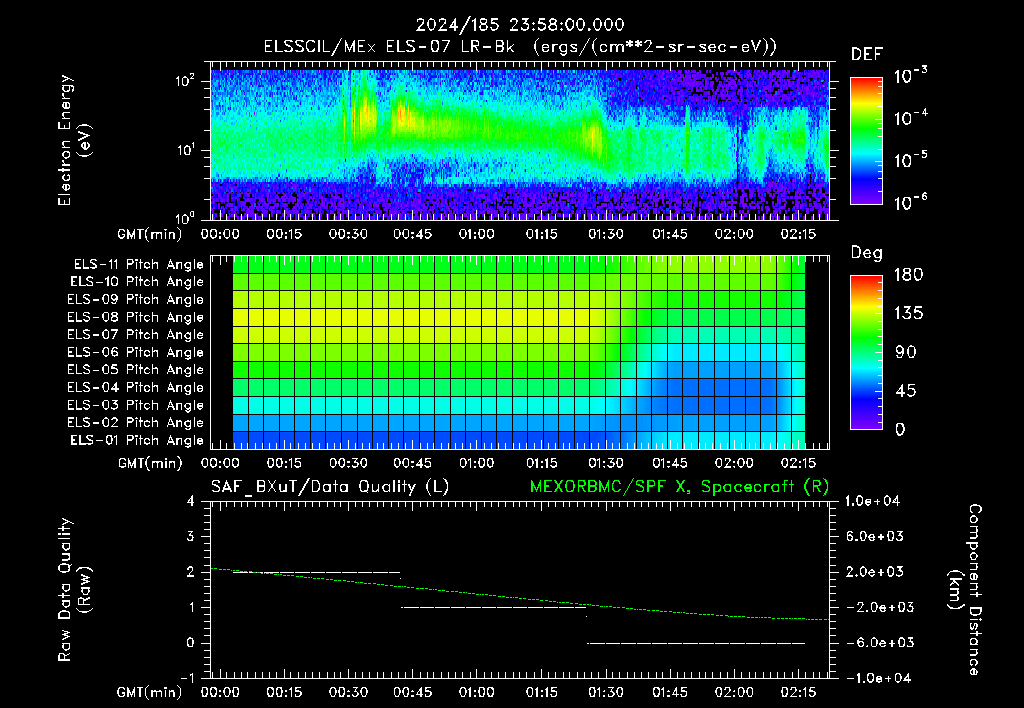Viewport: 1024px width, 708px height.
Task: Select the ELS-07 Pitch Angle row label
Action: (136, 334)
